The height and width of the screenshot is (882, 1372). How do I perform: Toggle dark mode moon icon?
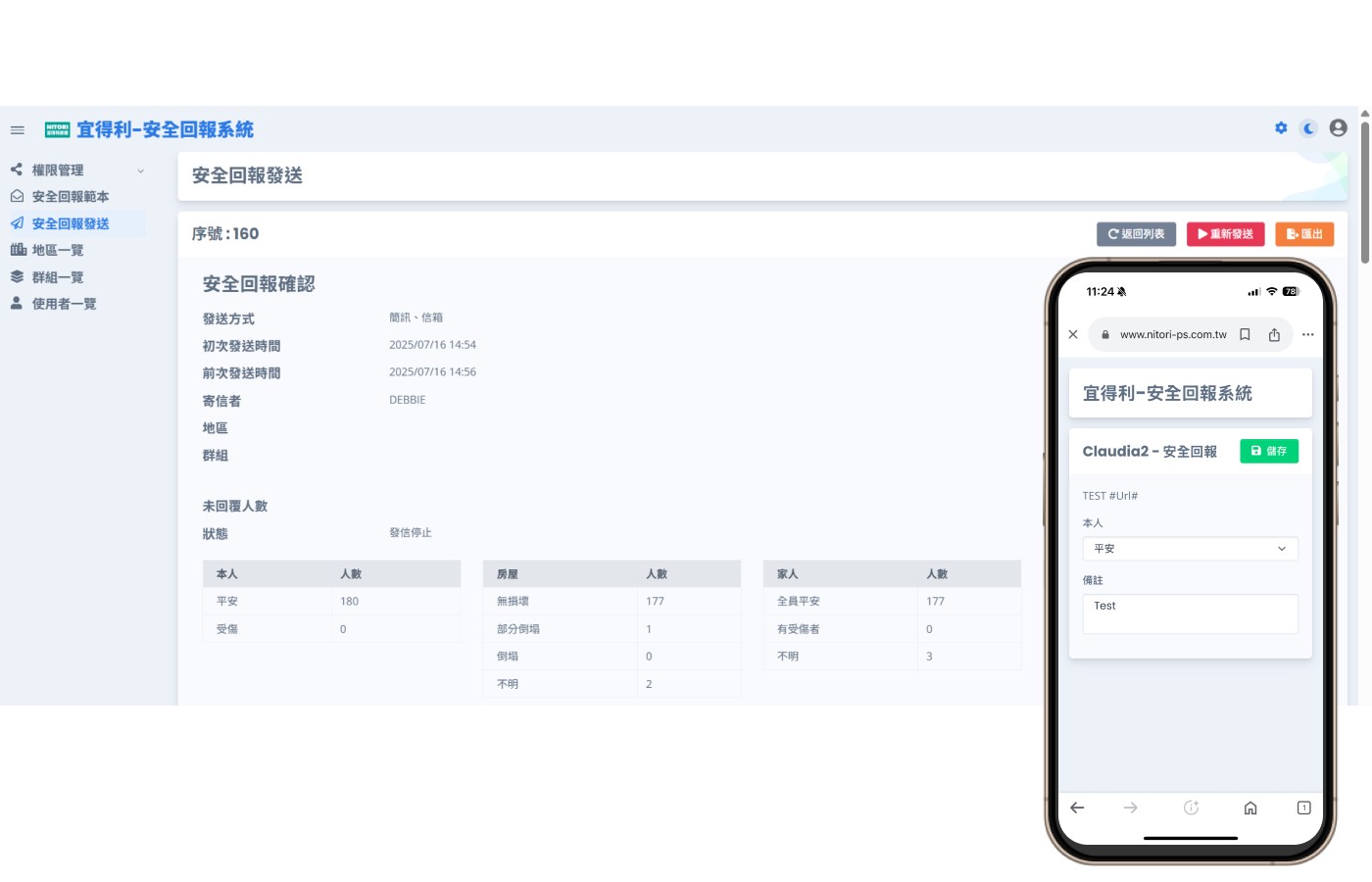[x=1308, y=128]
